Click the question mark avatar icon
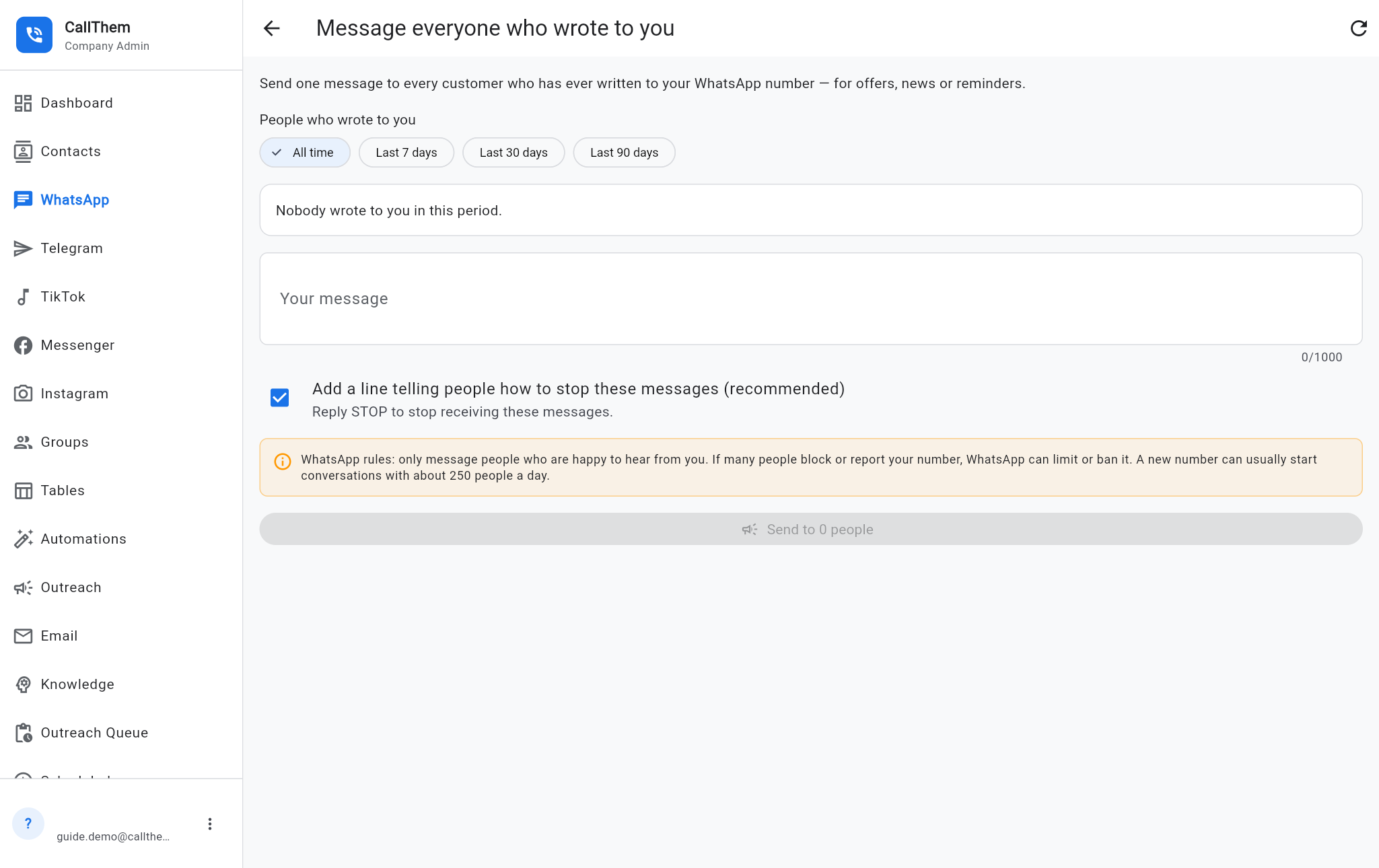The width and height of the screenshot is (1379, 868). pos(28,824)
